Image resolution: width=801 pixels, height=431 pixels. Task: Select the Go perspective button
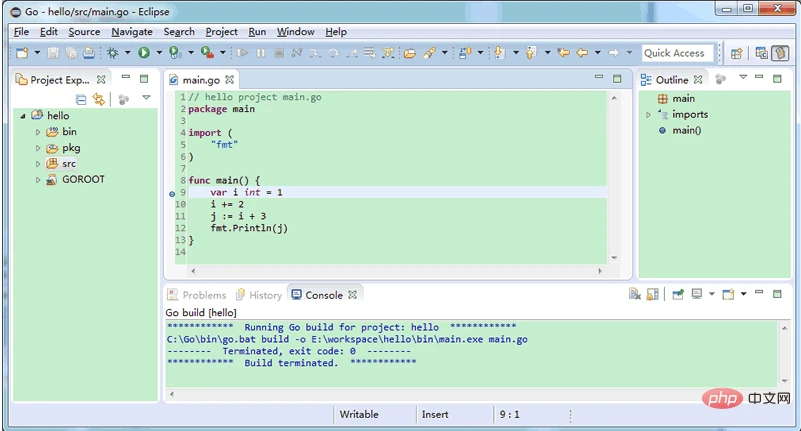point(780,53)
